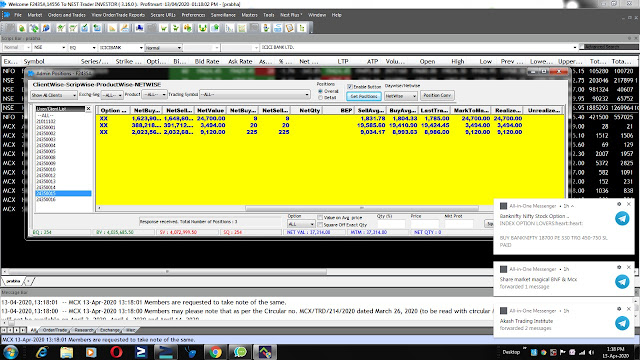Open the Preferences menu

pos(193,15)
